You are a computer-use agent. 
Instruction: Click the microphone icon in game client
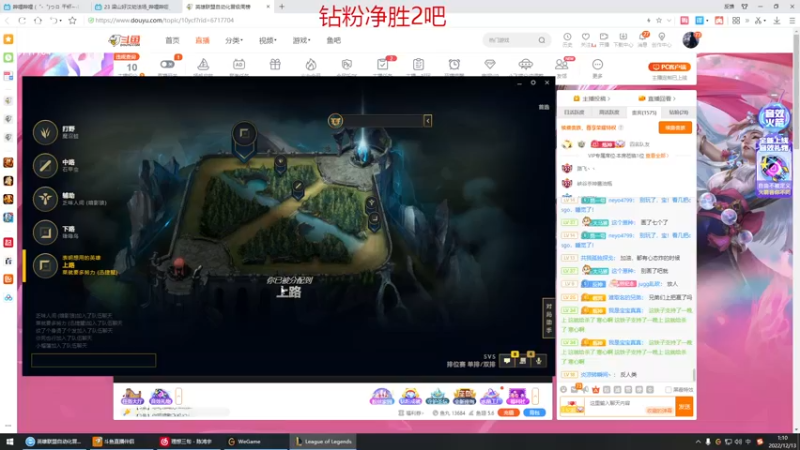tap(538, 361)
